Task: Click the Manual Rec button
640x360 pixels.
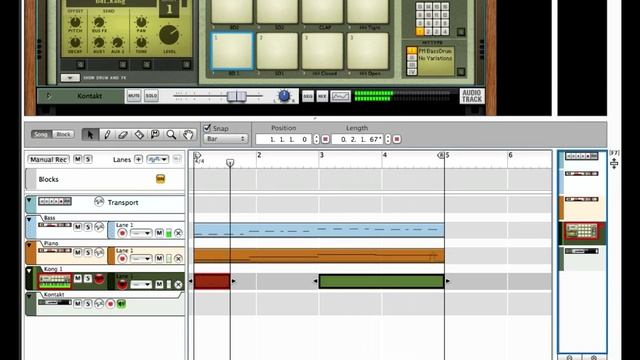Action: 48,159
